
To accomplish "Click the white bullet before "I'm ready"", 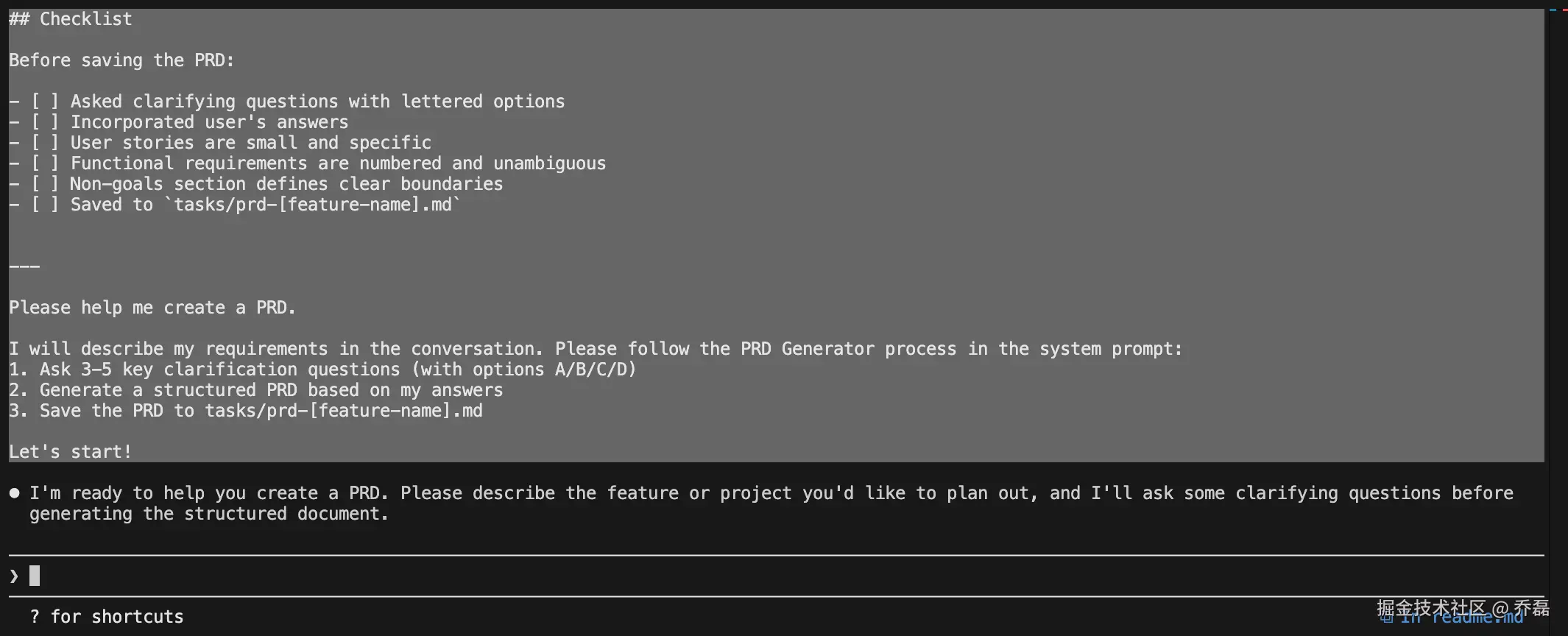I will pos(14,493).
